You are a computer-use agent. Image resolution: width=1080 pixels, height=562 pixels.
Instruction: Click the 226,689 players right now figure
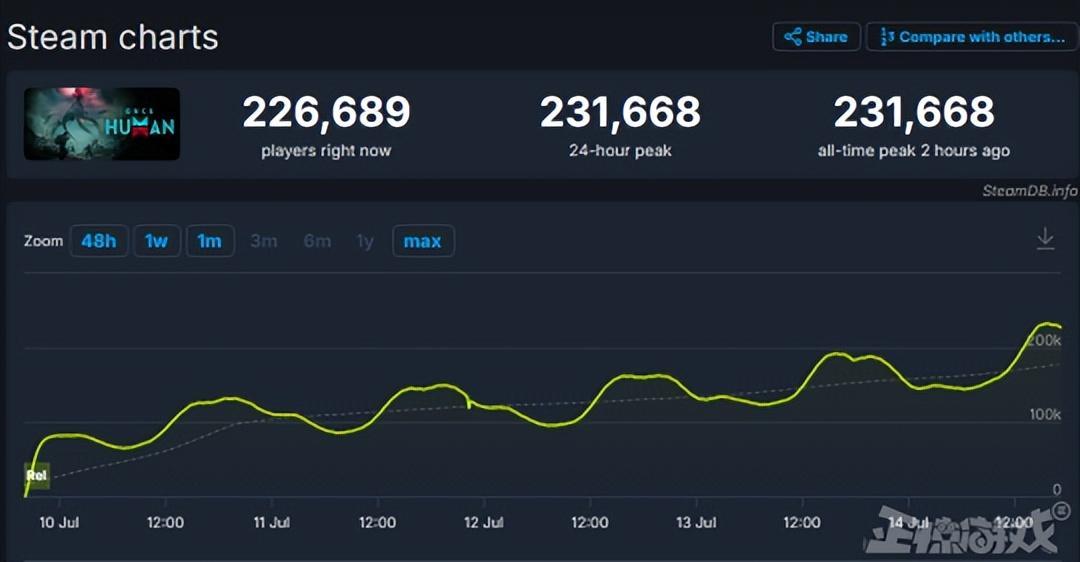pos(326,113)
